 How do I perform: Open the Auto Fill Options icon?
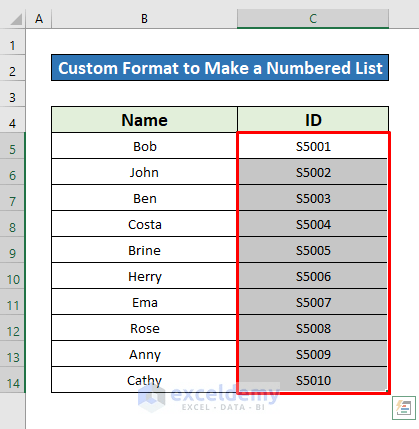click(x=404, y=408)
